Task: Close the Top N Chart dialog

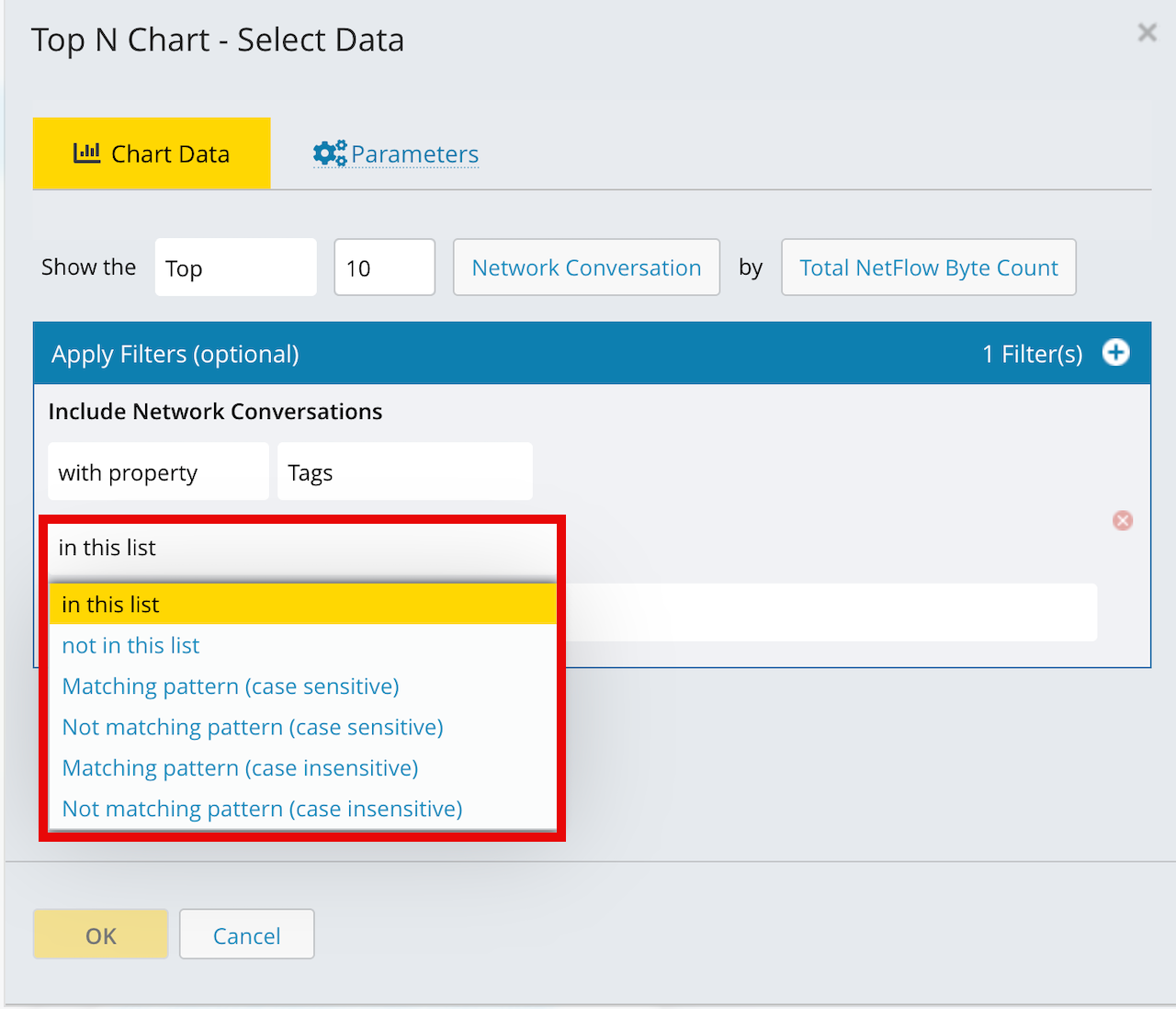Action: pos(1147,33)
